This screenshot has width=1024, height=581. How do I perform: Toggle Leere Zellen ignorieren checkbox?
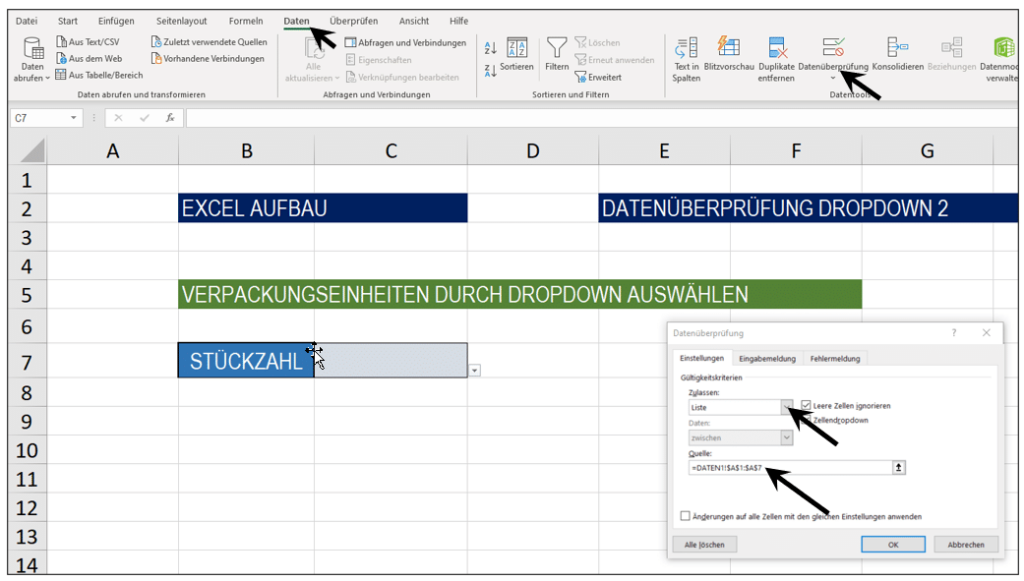coord(806,405)
